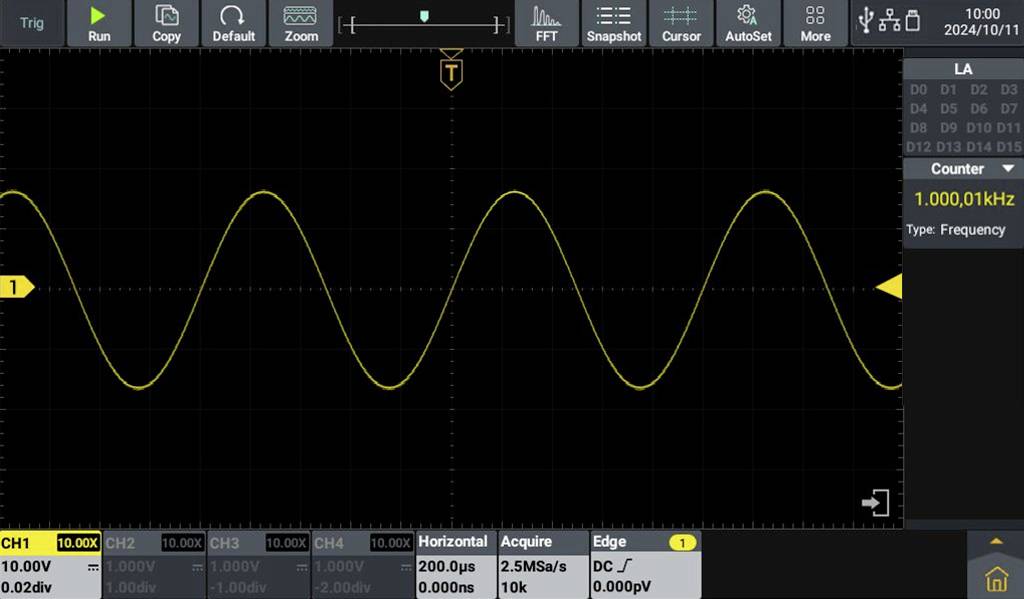Image resolution: width=1024 pixels, height=599 pixels.
Task: Copy the current screen with Copy function
Action: [x=166, y=23]
